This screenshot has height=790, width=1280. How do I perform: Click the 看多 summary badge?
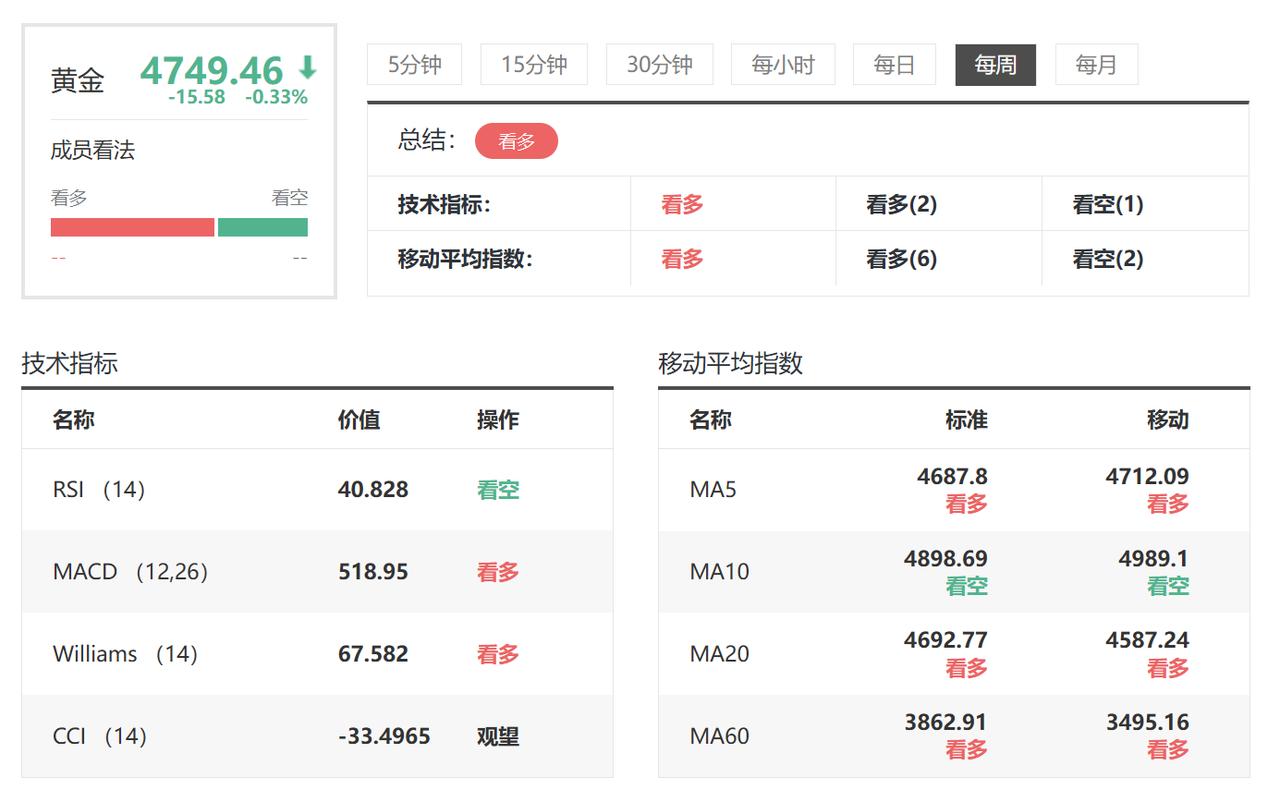click(x=517, y=141)
